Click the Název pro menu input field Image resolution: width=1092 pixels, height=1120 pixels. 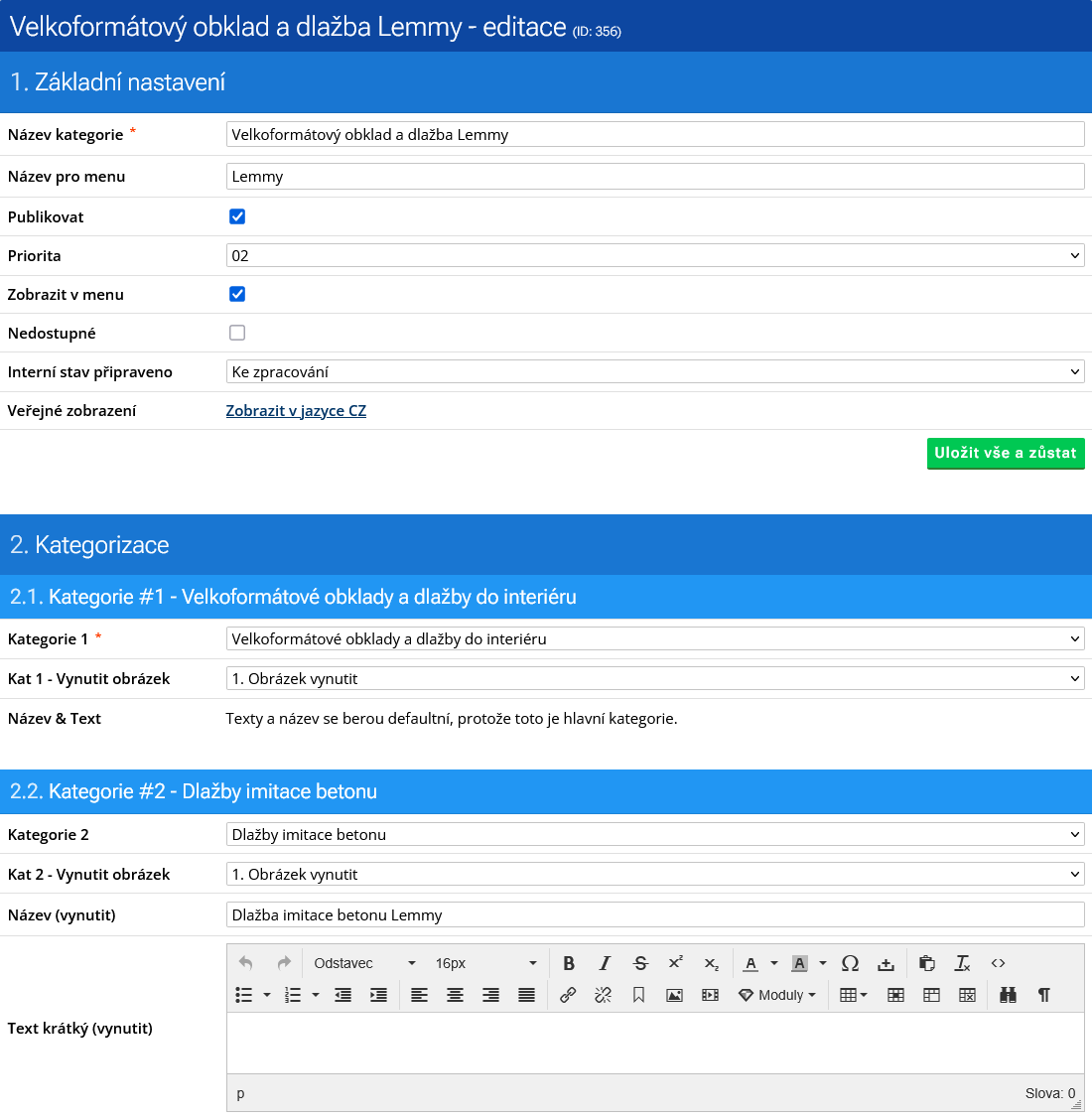[x=655, y=177]
